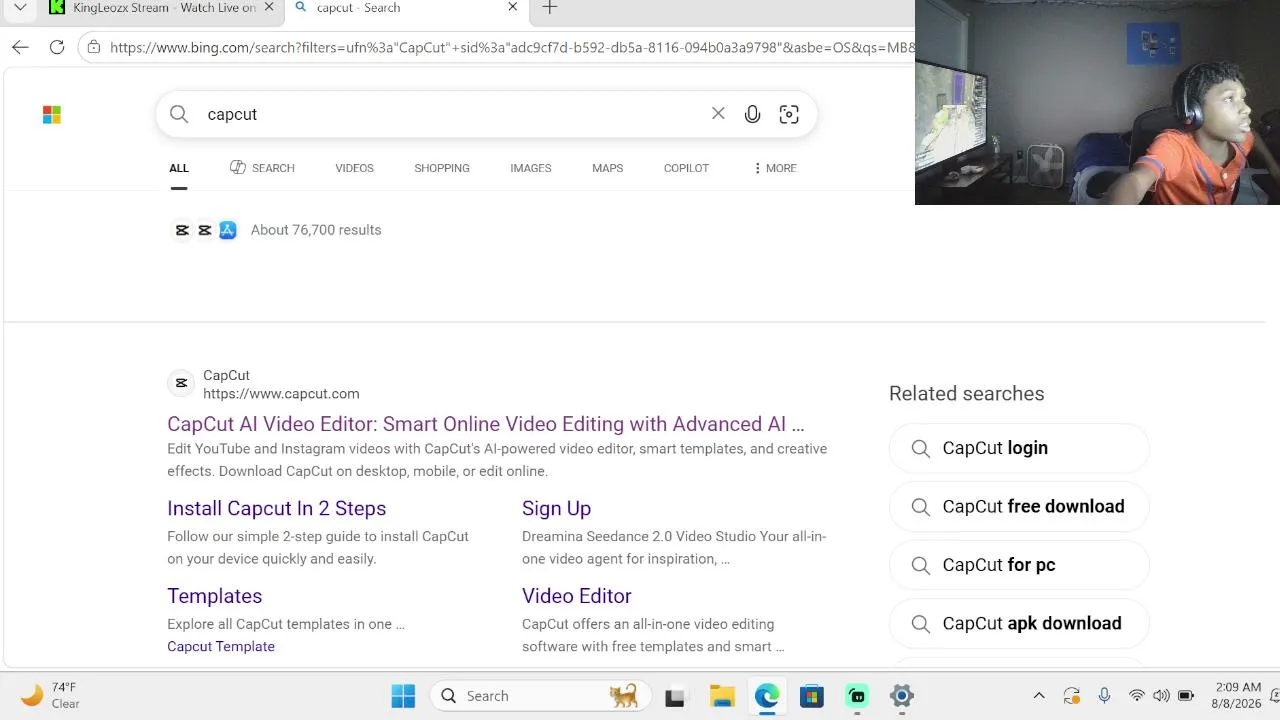The height and width of the screenshot is (720, 1280).
Task: Open the COPILOT tab
Action: pyautogui.click(x=686, y=168)
